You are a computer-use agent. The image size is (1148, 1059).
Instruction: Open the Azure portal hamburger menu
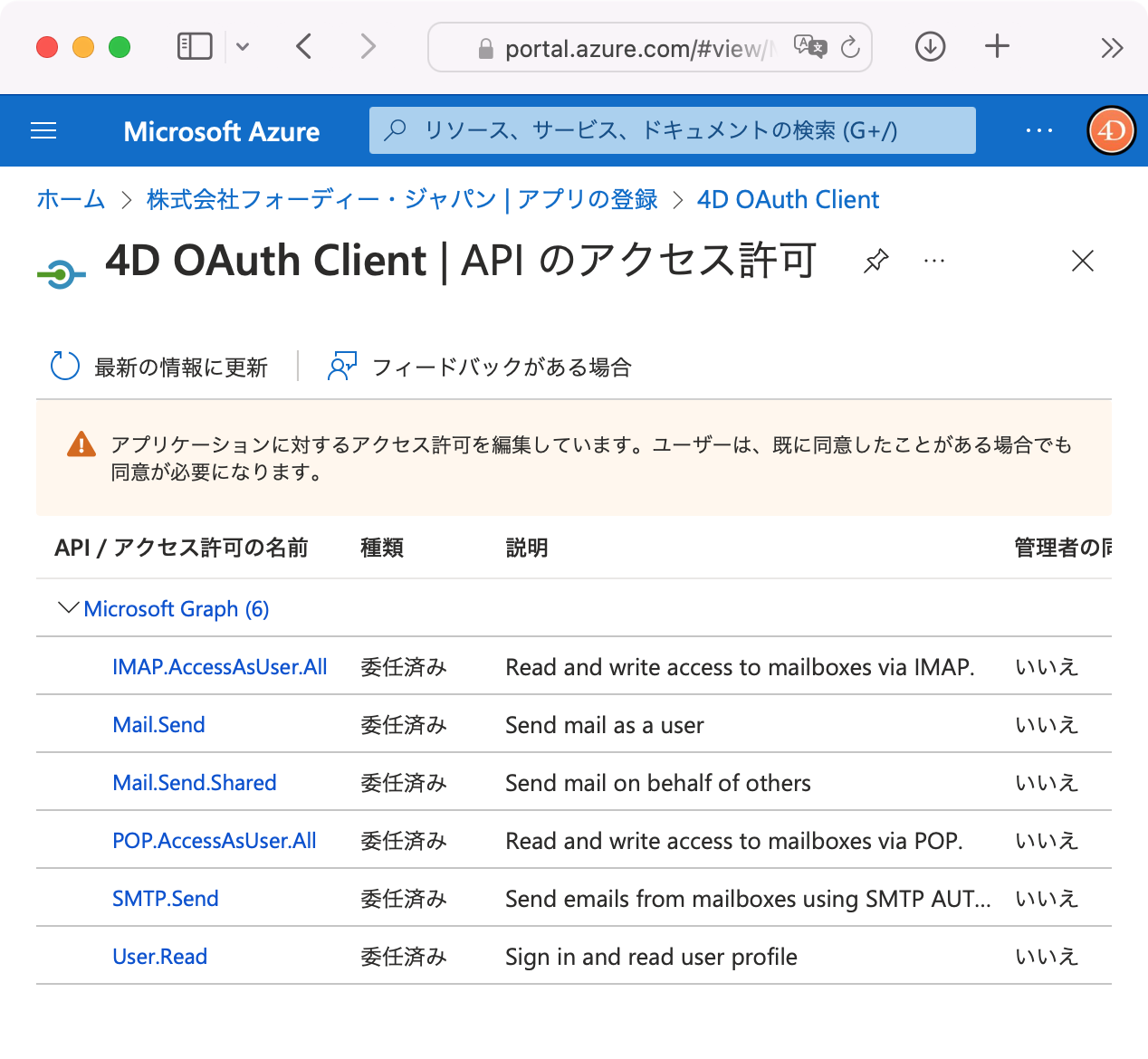(x=43, y=130)
